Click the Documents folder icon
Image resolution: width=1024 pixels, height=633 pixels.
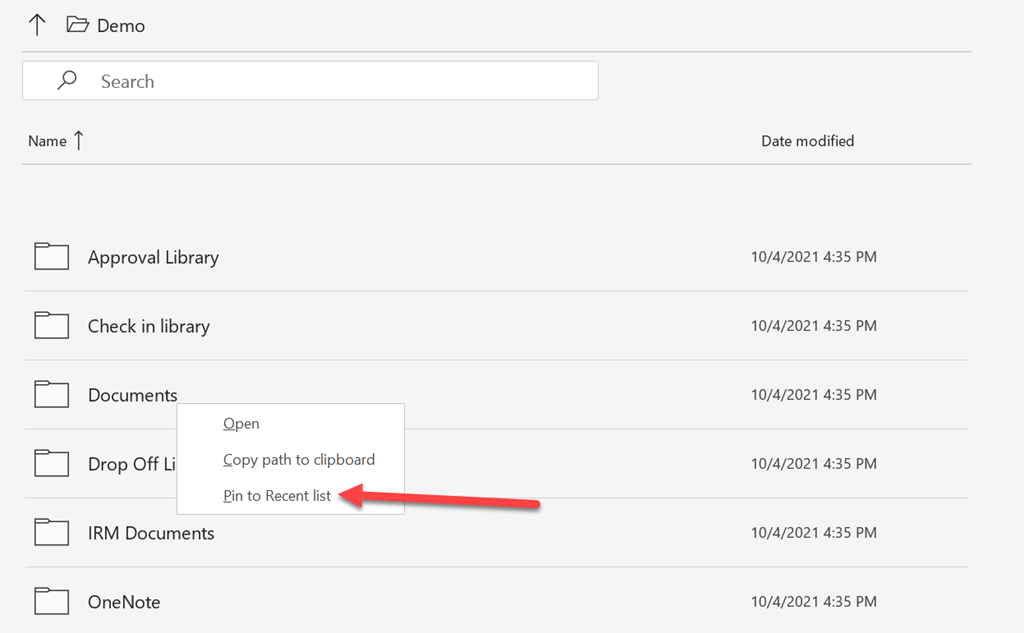click(51, 395)
